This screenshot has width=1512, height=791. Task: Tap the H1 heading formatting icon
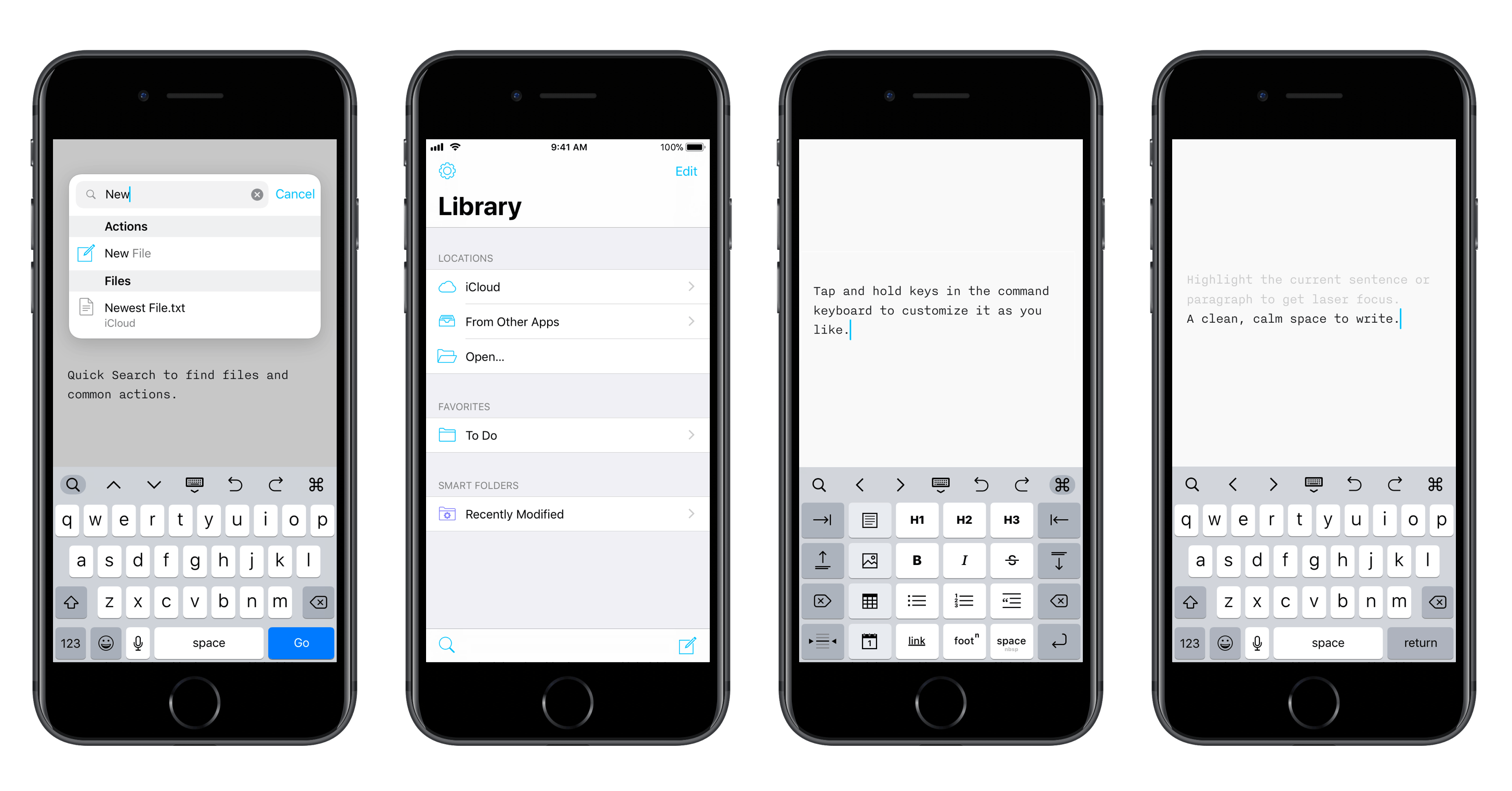coord(917,520)
